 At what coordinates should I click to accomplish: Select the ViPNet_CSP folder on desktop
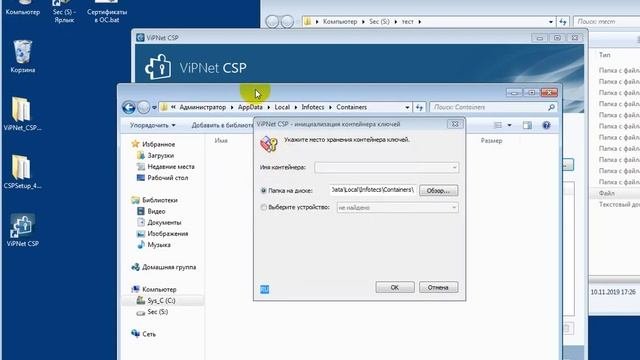tap(22, 114)
